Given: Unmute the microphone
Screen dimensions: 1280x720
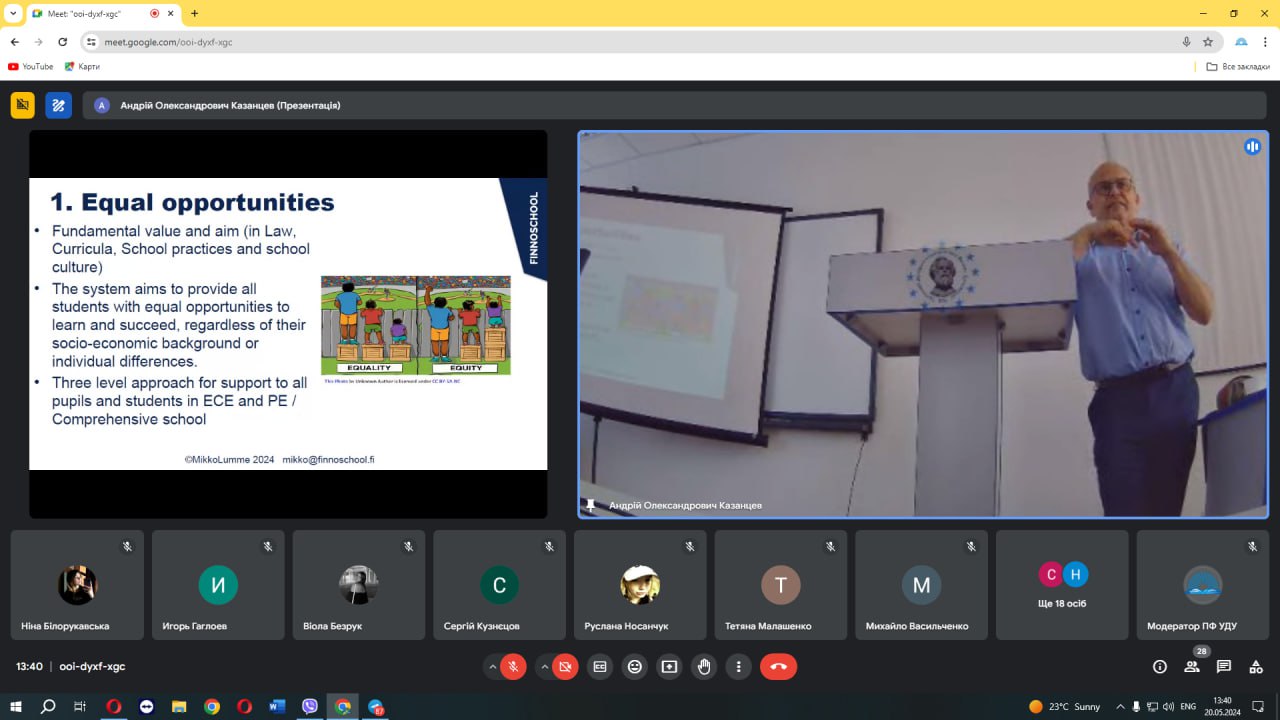Looking at the screenshot, I should click(513, 666).
